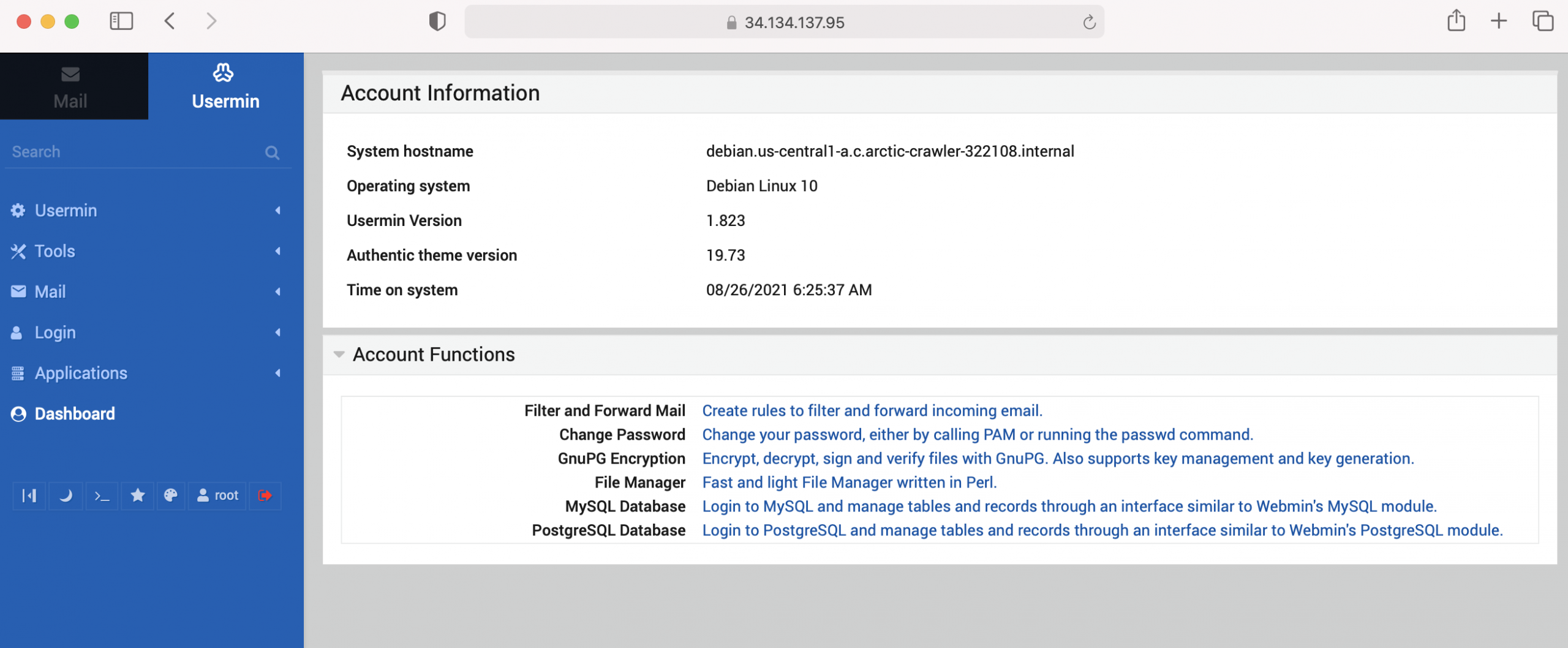Open the Change Password description link
The height and width of the screenshot is (648, 1568).
click(x=978, y=435)
